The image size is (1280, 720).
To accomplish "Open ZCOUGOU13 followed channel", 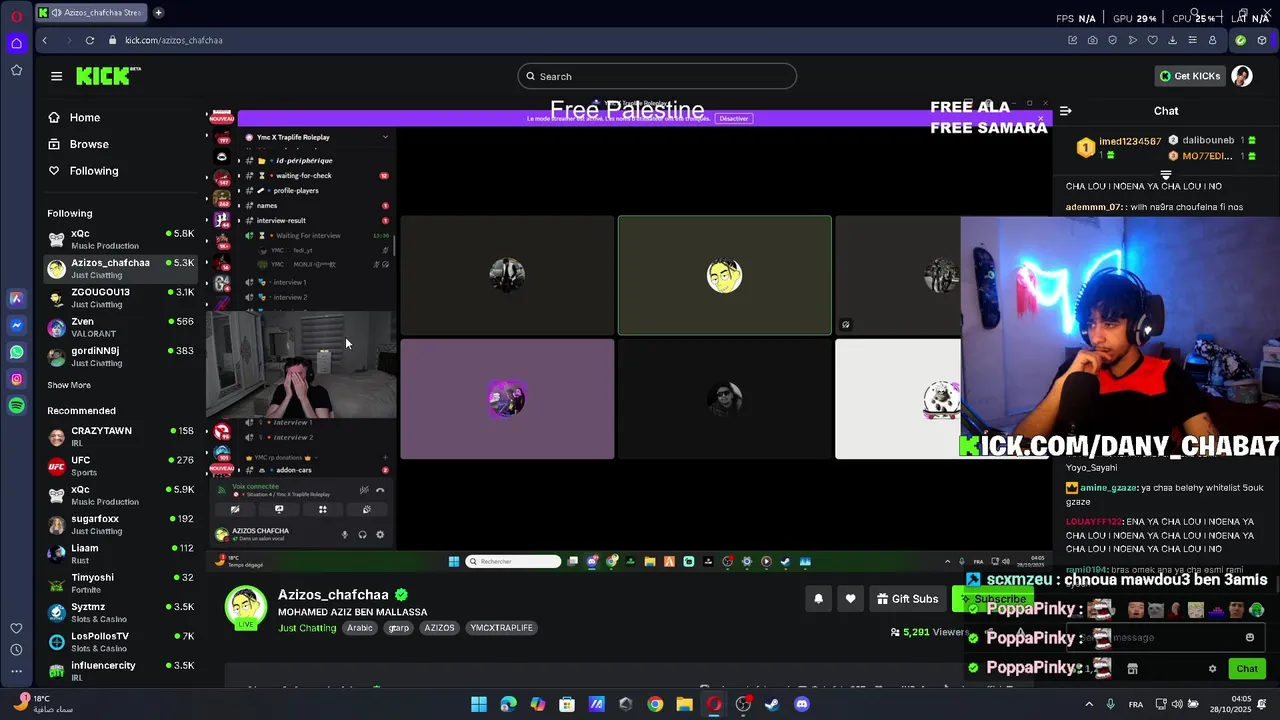I will click(x=120, y=298).
